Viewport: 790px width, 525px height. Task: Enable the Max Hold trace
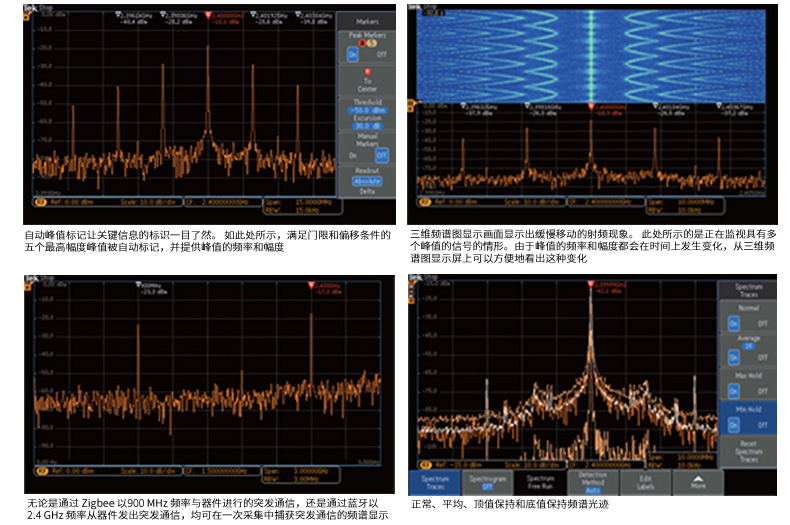732,389
